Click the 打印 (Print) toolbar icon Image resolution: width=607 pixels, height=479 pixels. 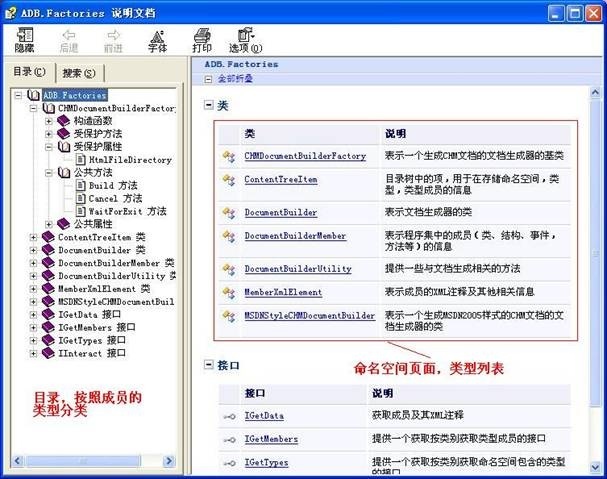[x=202, y=38]
